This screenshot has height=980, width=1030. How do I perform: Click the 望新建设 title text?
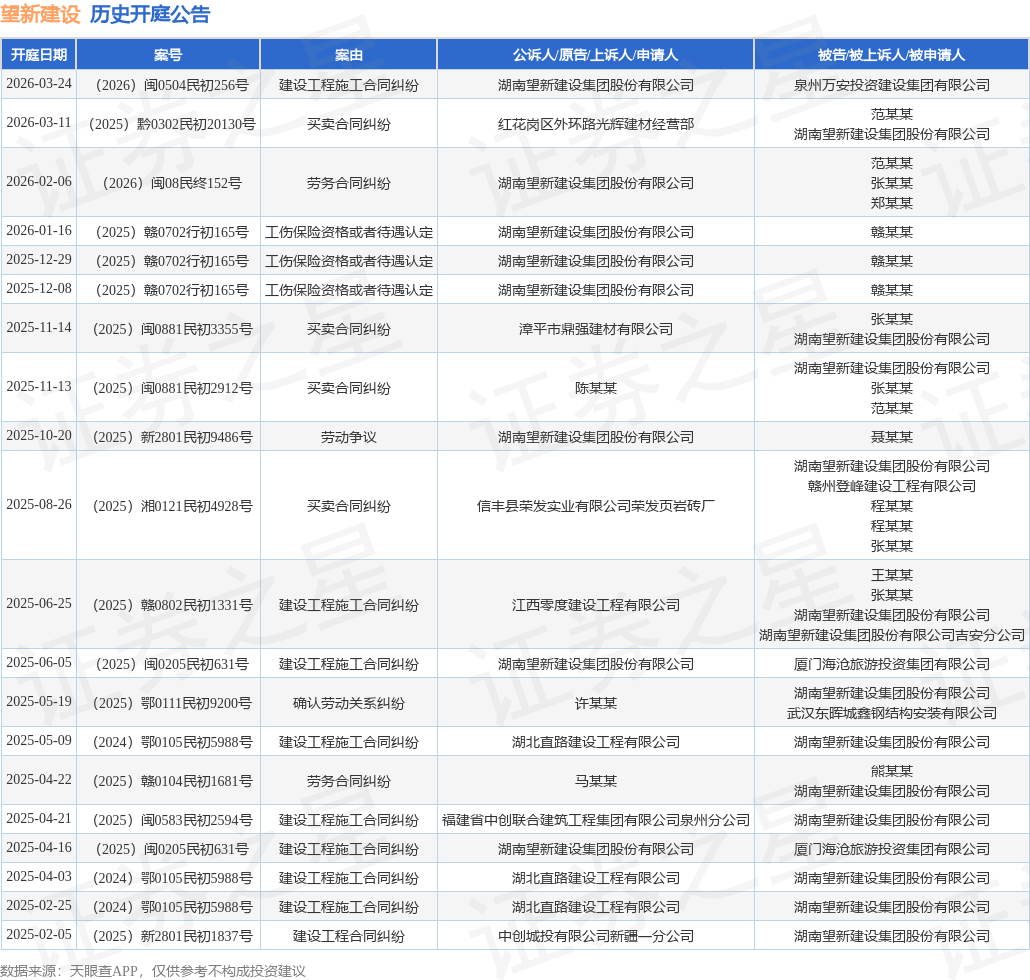40,14
